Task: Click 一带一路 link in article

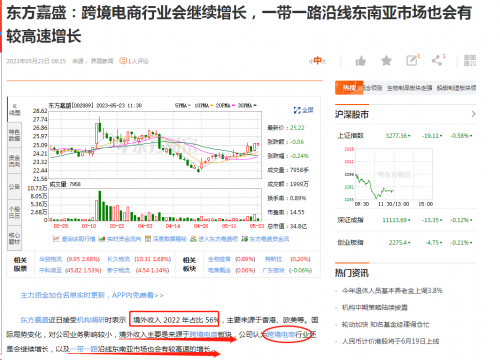Action: point(84,349)
